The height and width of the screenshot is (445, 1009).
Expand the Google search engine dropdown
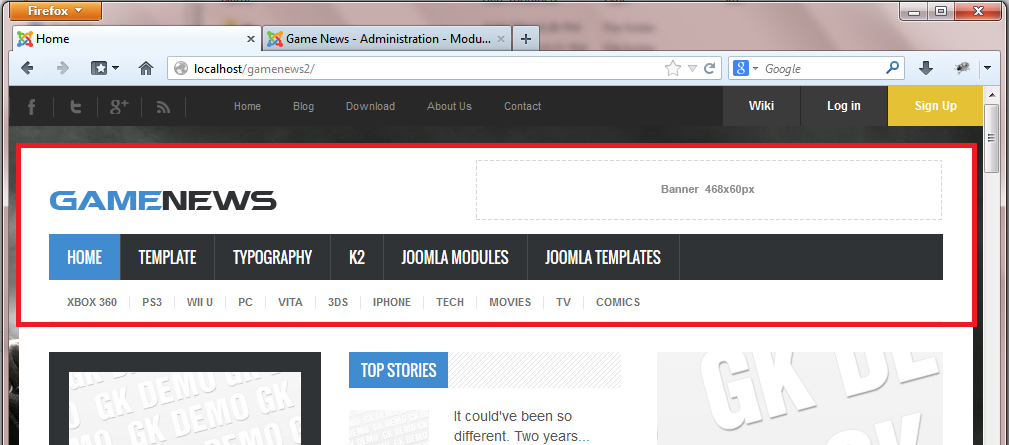(x=755, y=68)
